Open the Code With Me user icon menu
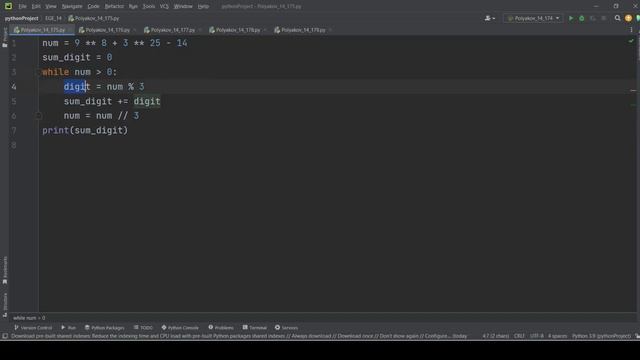The image size is (640, 360). pos(489,18)
